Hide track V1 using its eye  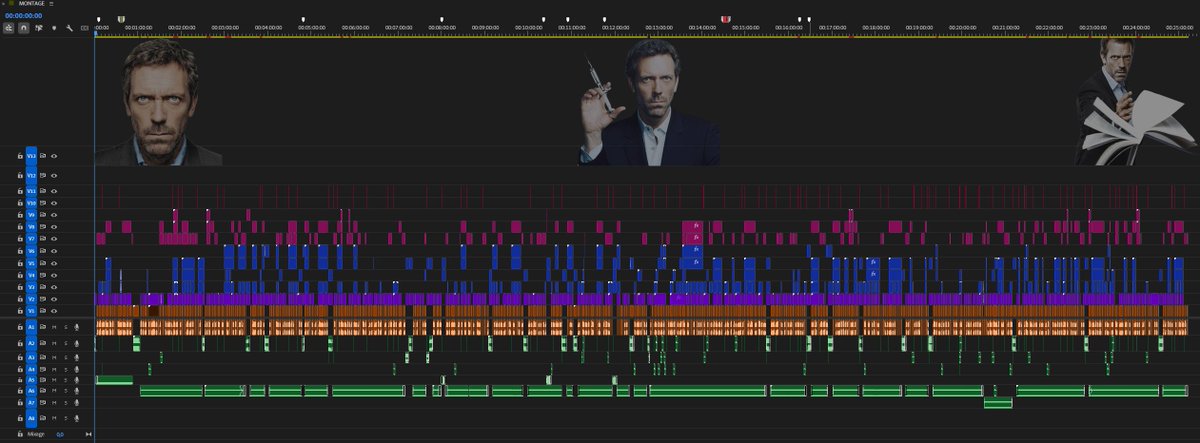click(x=54, y=311)
